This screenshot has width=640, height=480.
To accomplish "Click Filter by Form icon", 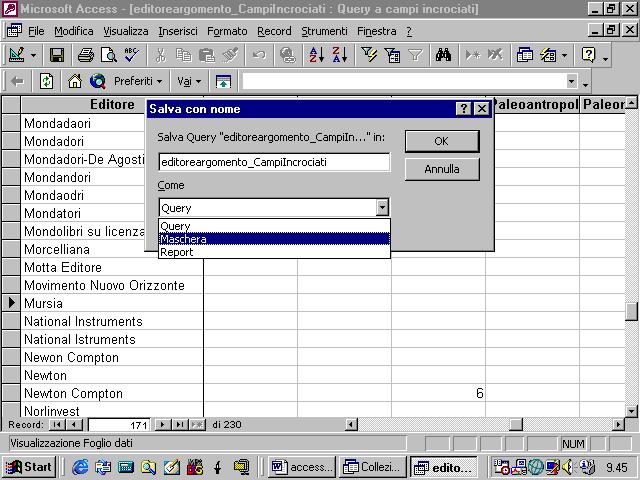I will (x=392, y=55).
